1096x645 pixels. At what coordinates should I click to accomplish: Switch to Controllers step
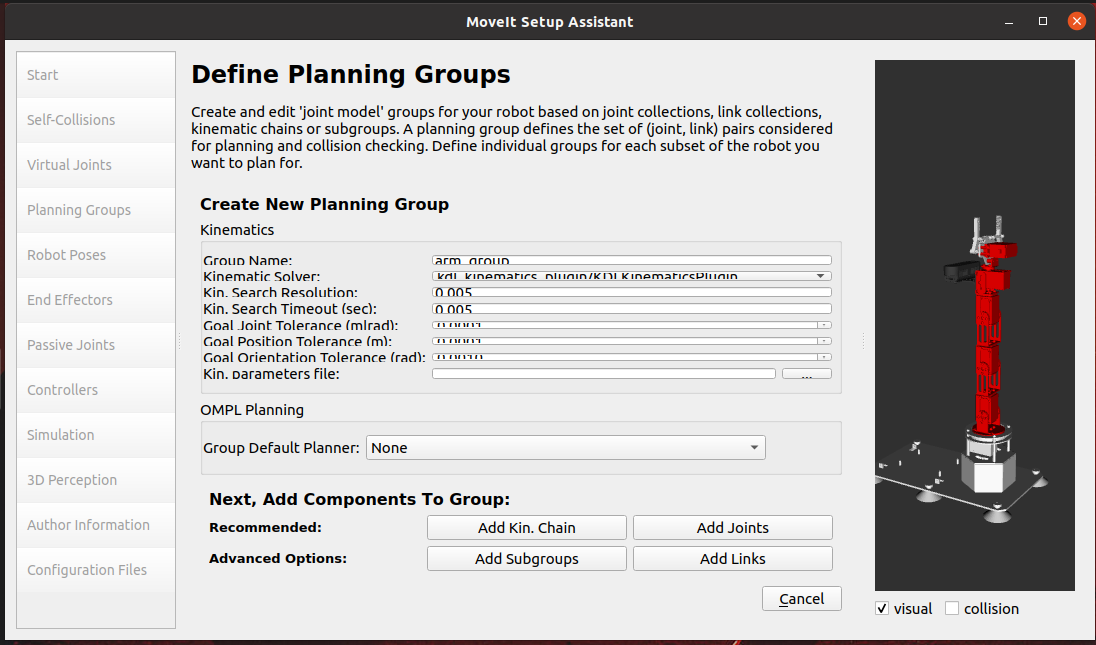[x=96, y=390]
